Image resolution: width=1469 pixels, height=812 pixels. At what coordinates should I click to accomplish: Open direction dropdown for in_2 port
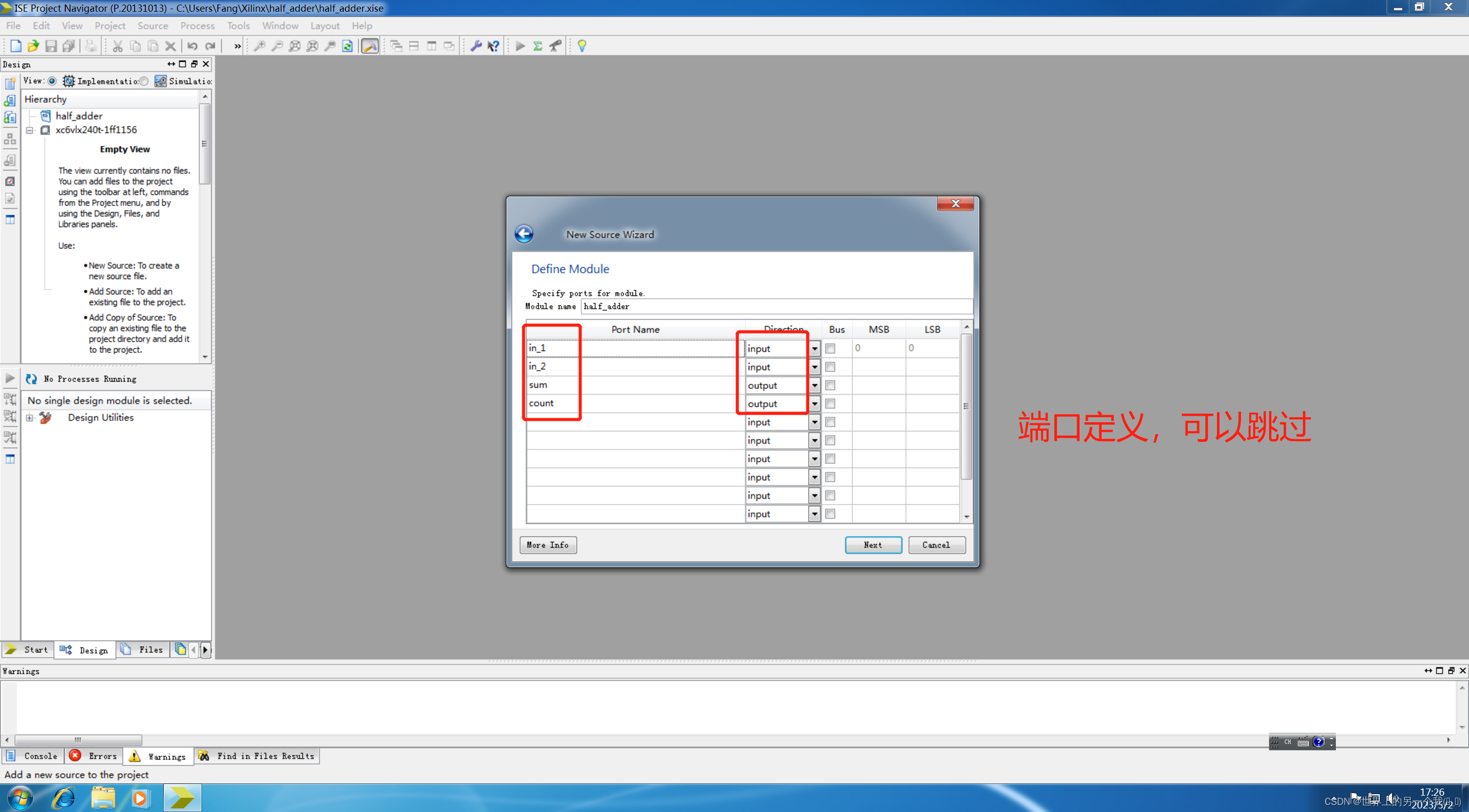coord(815,367)
